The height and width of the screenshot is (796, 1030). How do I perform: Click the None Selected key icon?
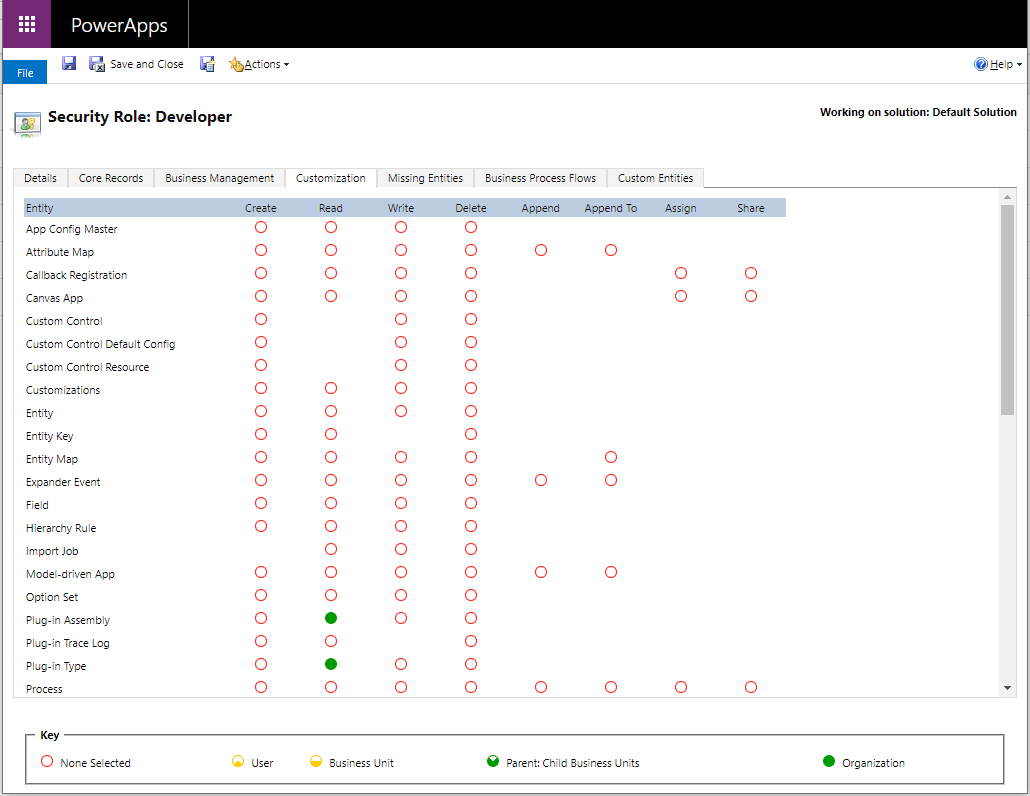point(47,761)
